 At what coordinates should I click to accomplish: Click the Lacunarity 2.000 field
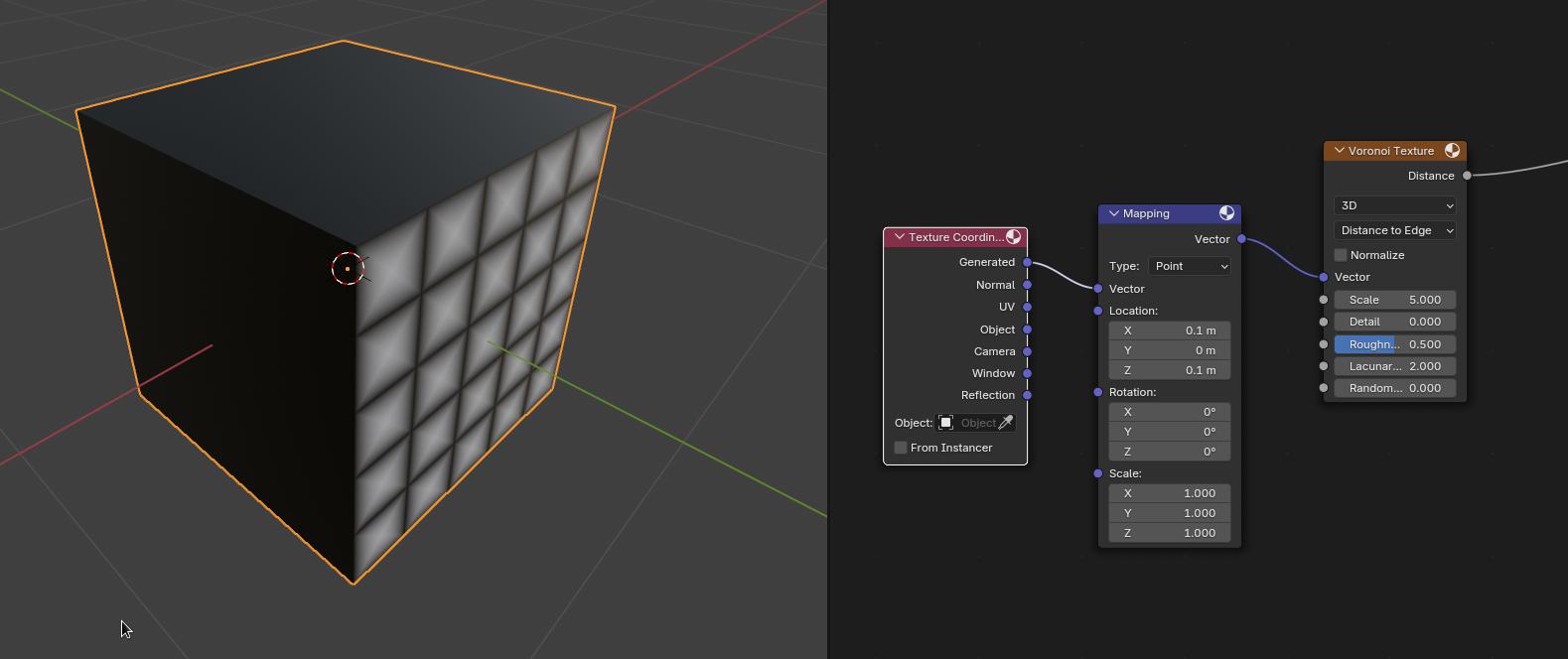tap(1395, 366)
